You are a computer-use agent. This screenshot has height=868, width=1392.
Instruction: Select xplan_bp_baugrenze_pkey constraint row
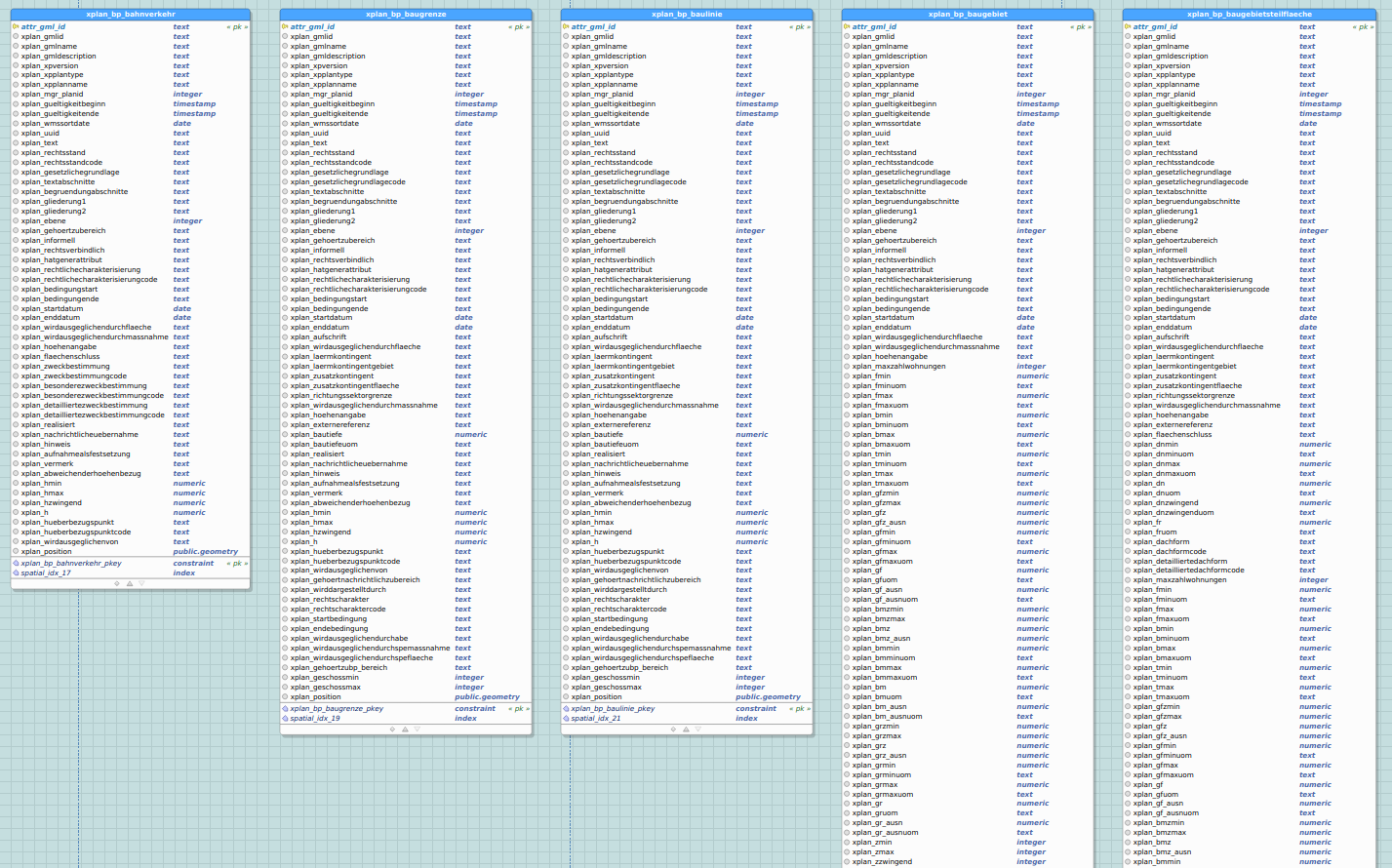click(406, 709)
